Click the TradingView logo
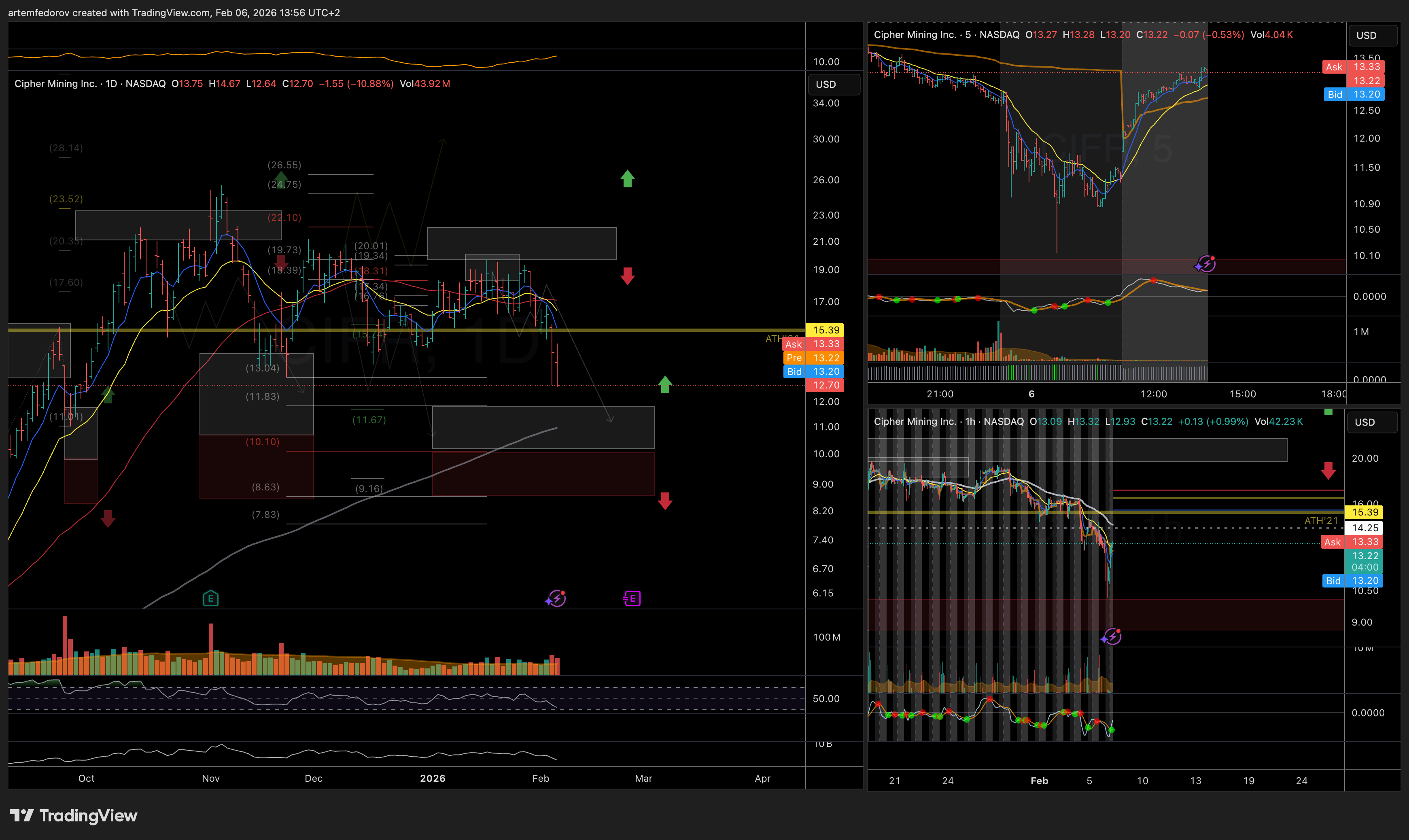1409x840 pixels. [x=74, y=816]
